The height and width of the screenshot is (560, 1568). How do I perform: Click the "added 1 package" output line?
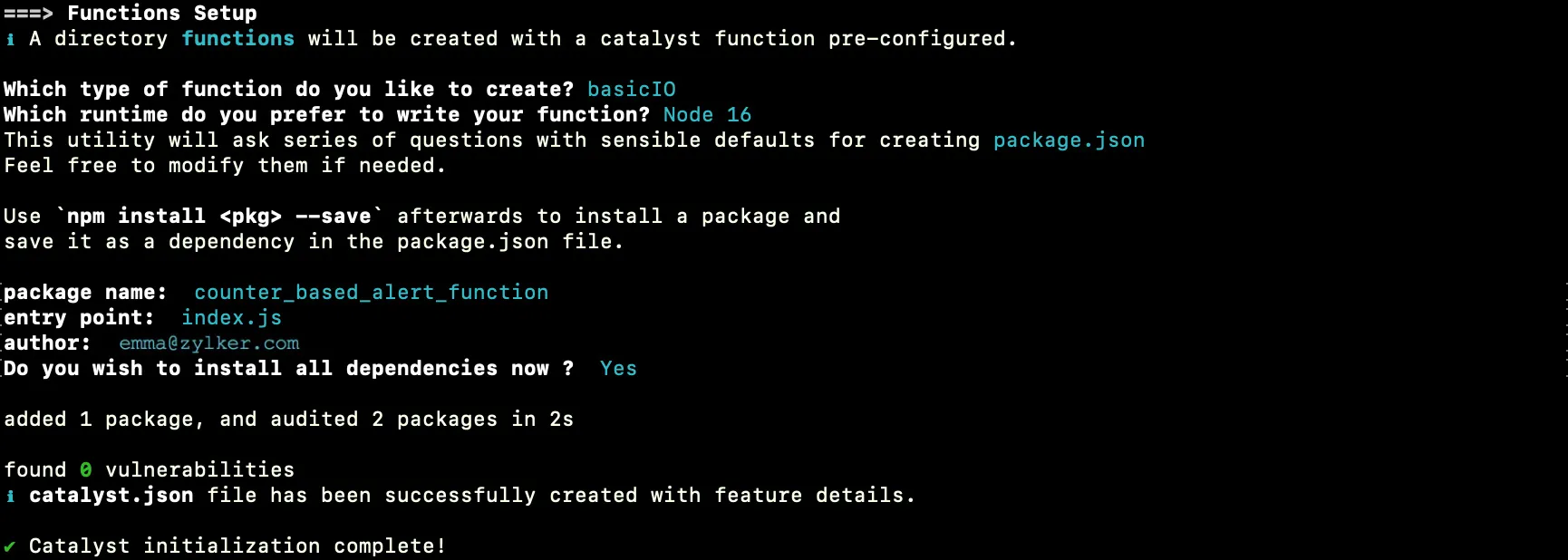coord(288,420)
